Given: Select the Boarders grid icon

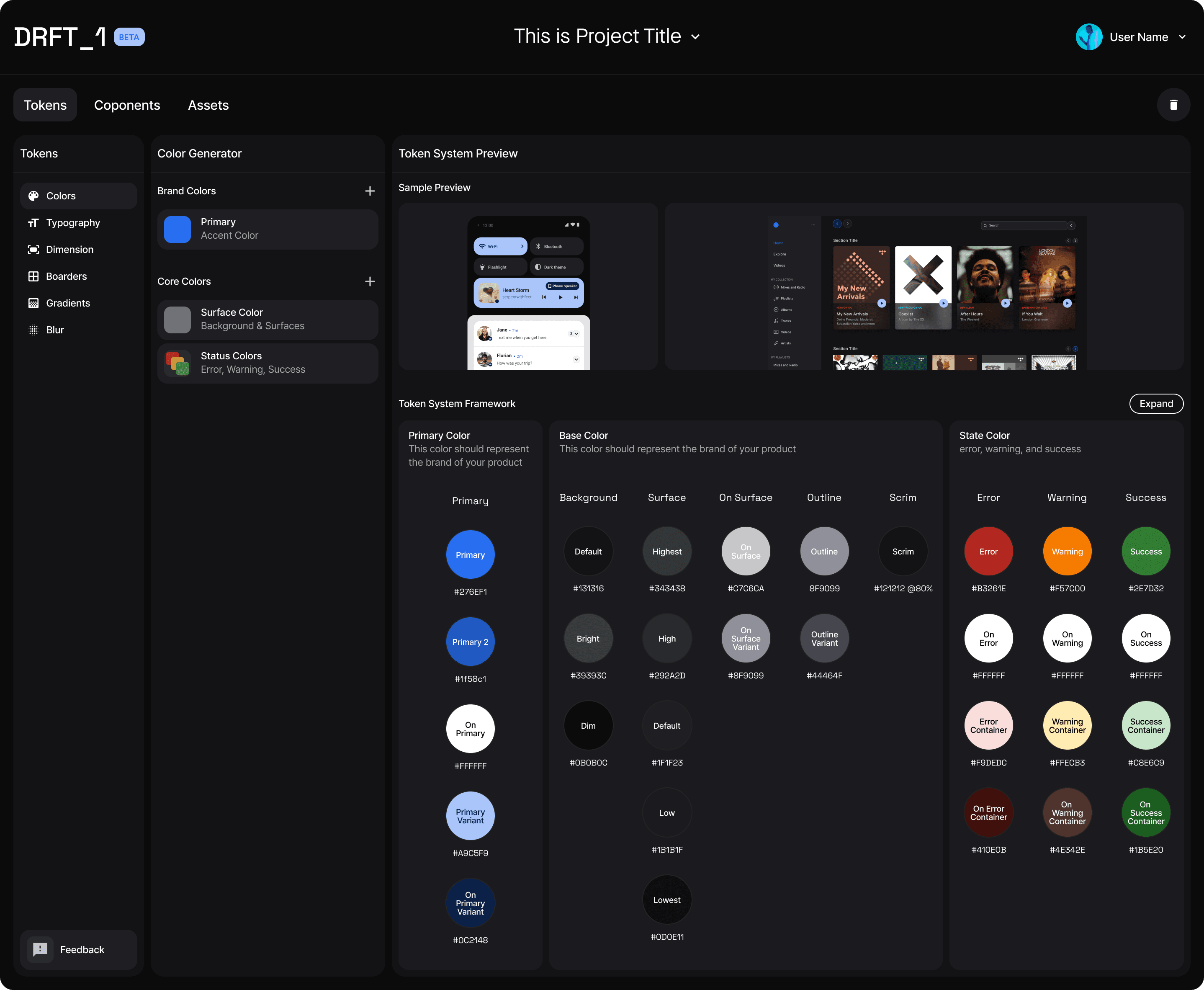Looking at the screenshot, I should (x=33, y=276).
